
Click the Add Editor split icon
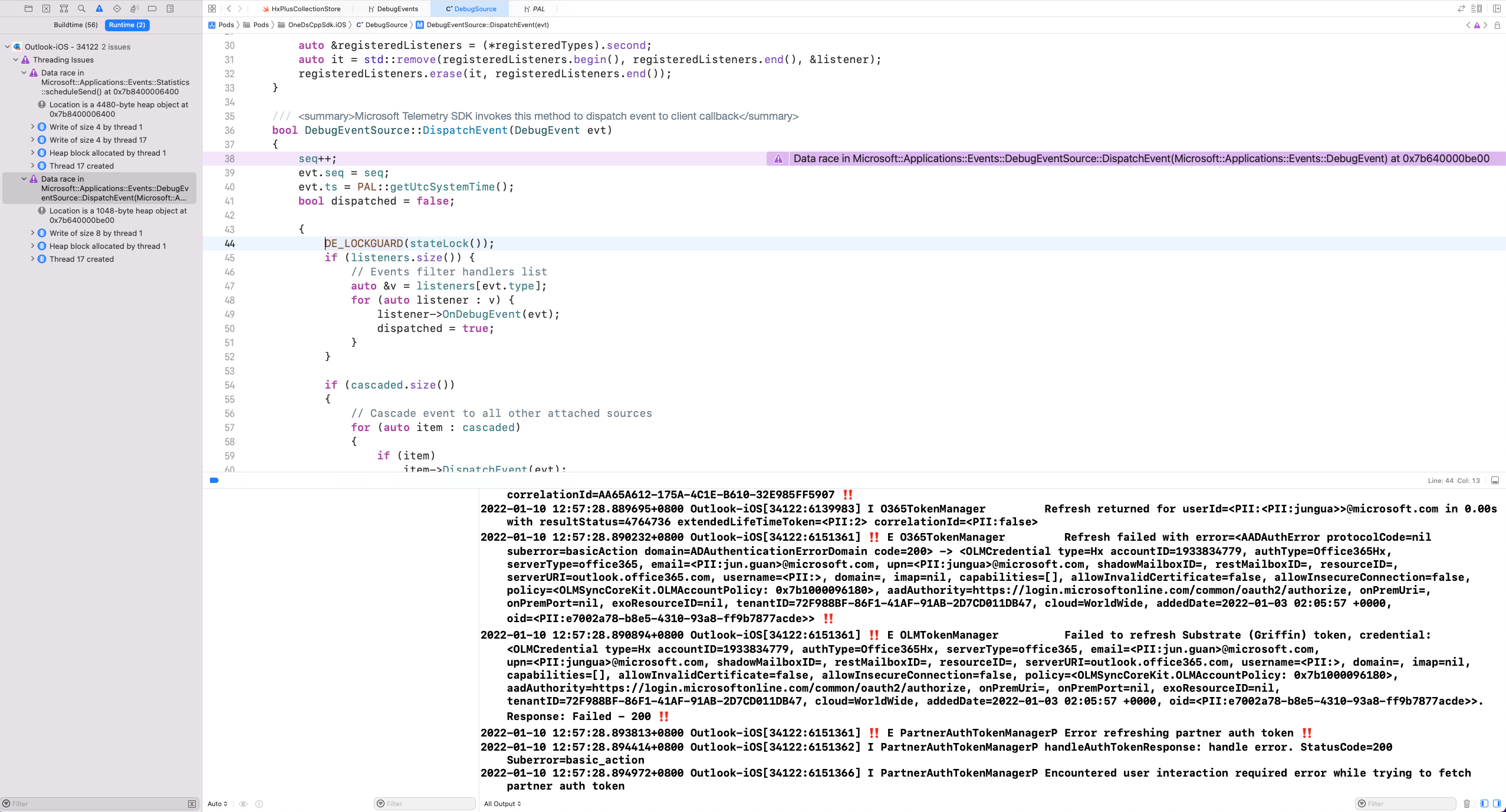coord(1497,8)
